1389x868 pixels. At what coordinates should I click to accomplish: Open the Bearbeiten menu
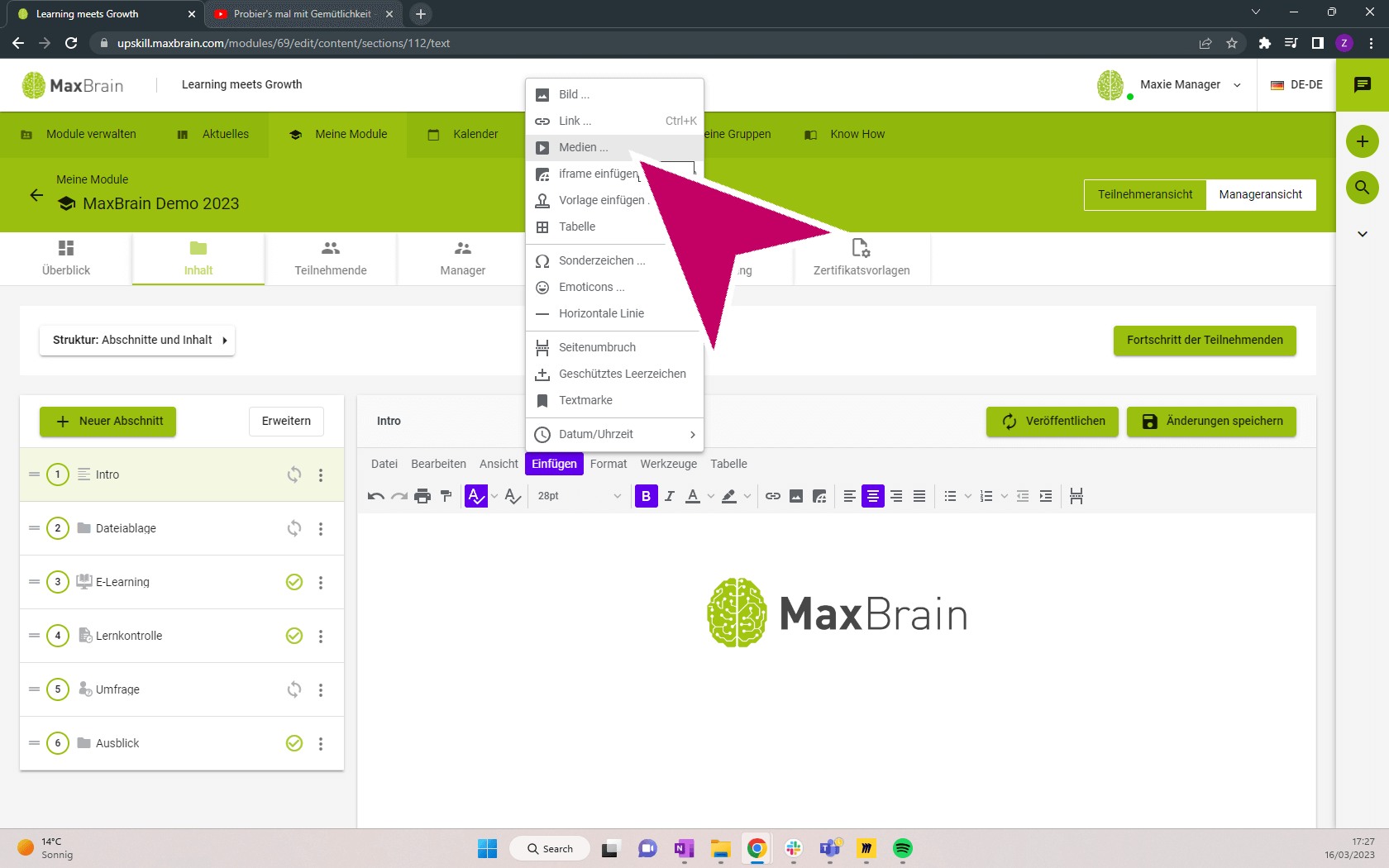438,464
